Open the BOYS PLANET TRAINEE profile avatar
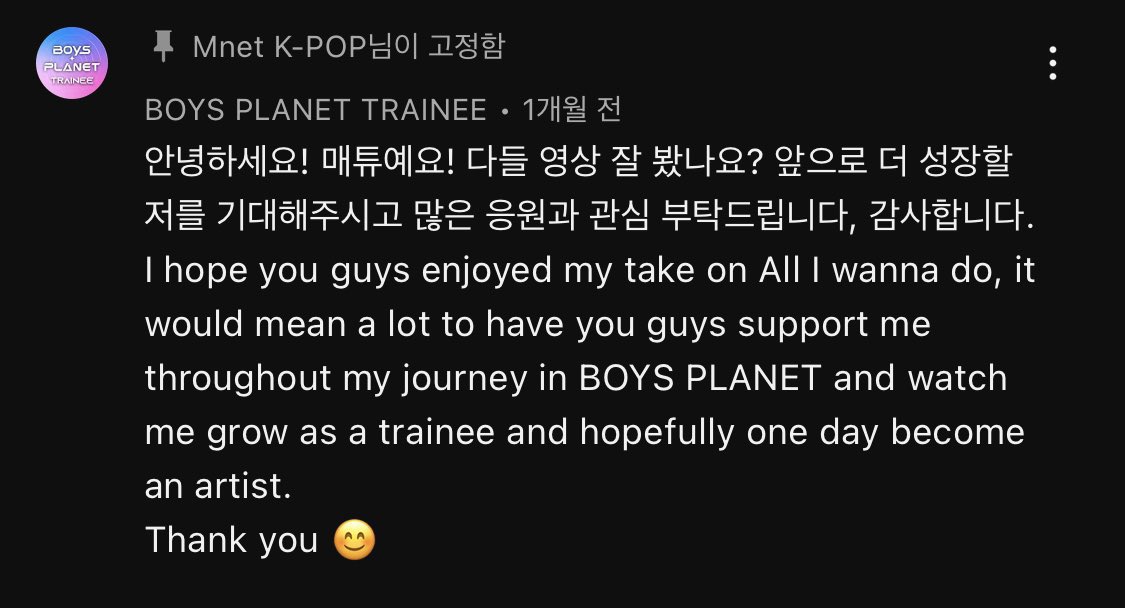1125x608 pixels. coord(71,65)
